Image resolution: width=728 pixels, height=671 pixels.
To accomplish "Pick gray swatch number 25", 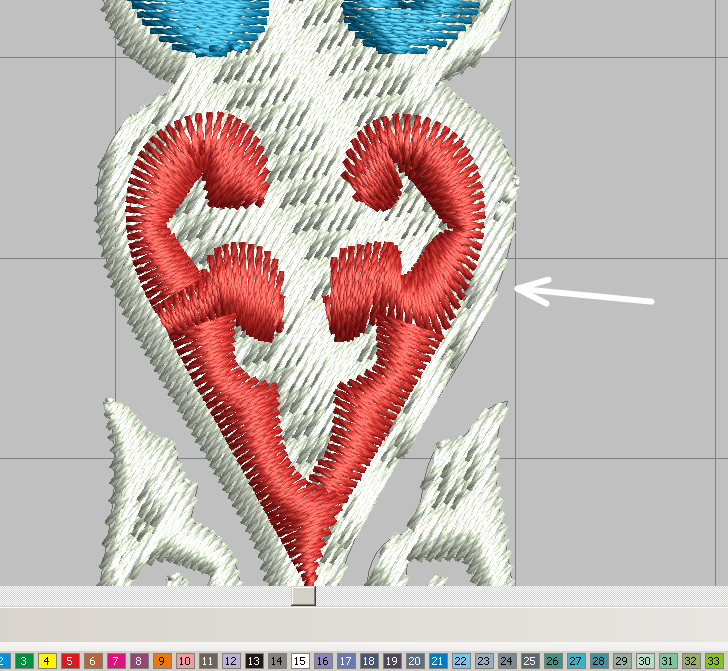I will (x=530, y=661).
